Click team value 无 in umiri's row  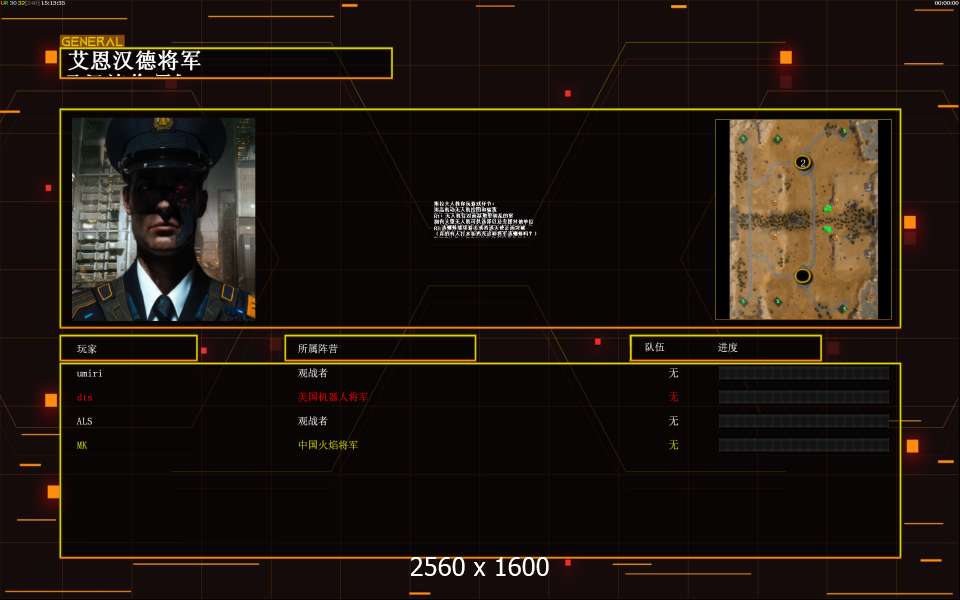point(673,373)
